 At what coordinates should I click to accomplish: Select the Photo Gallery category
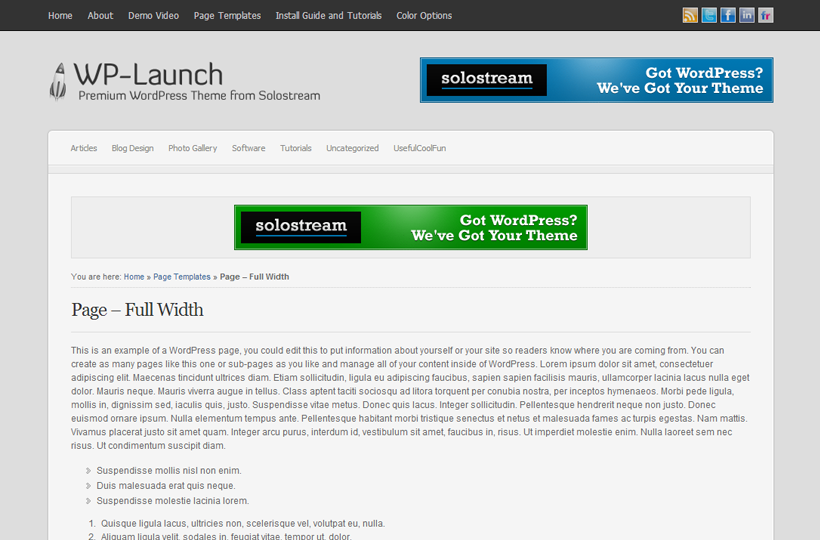pyautogui.click(x=192, y=148)
